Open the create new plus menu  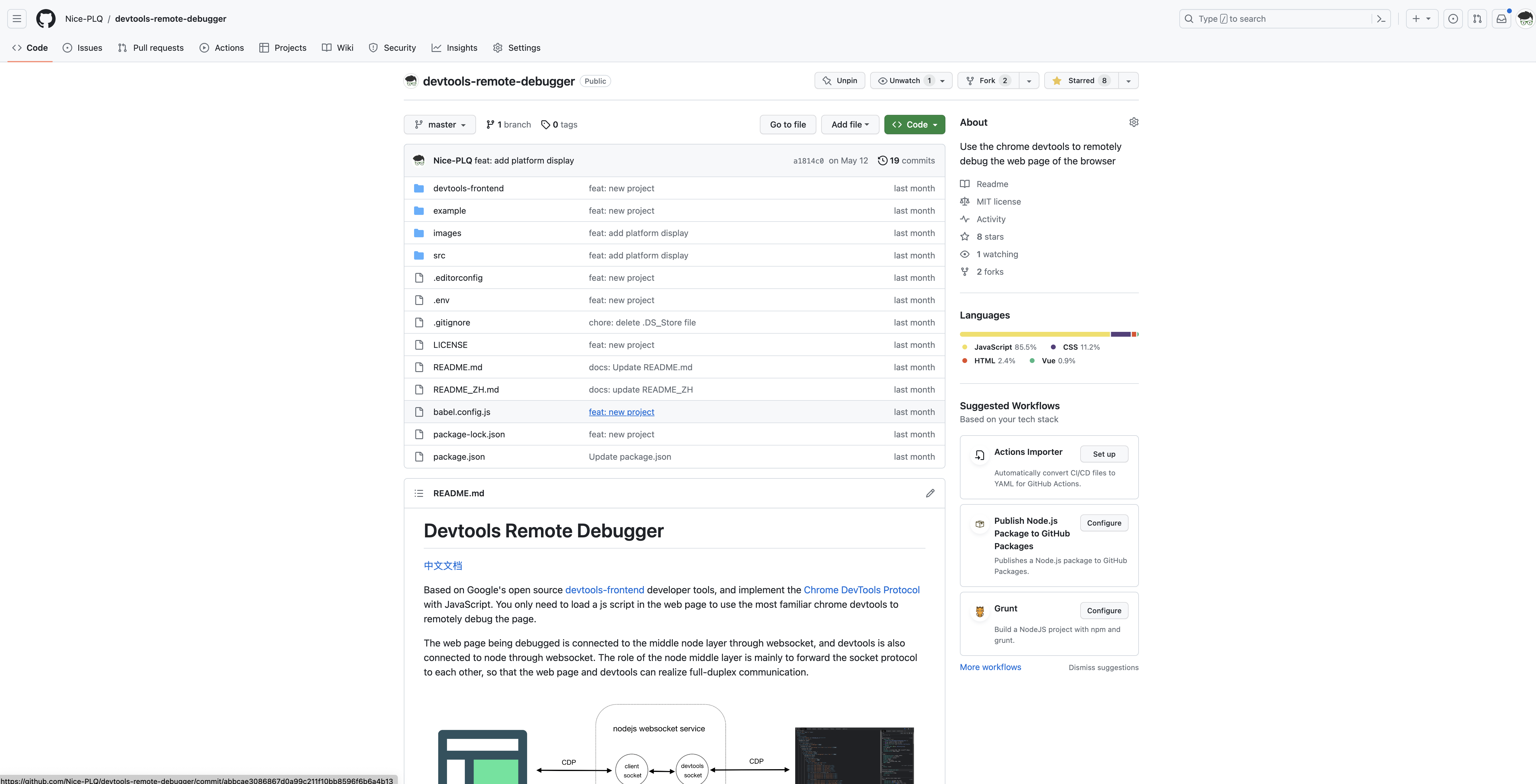[1421, 18]
